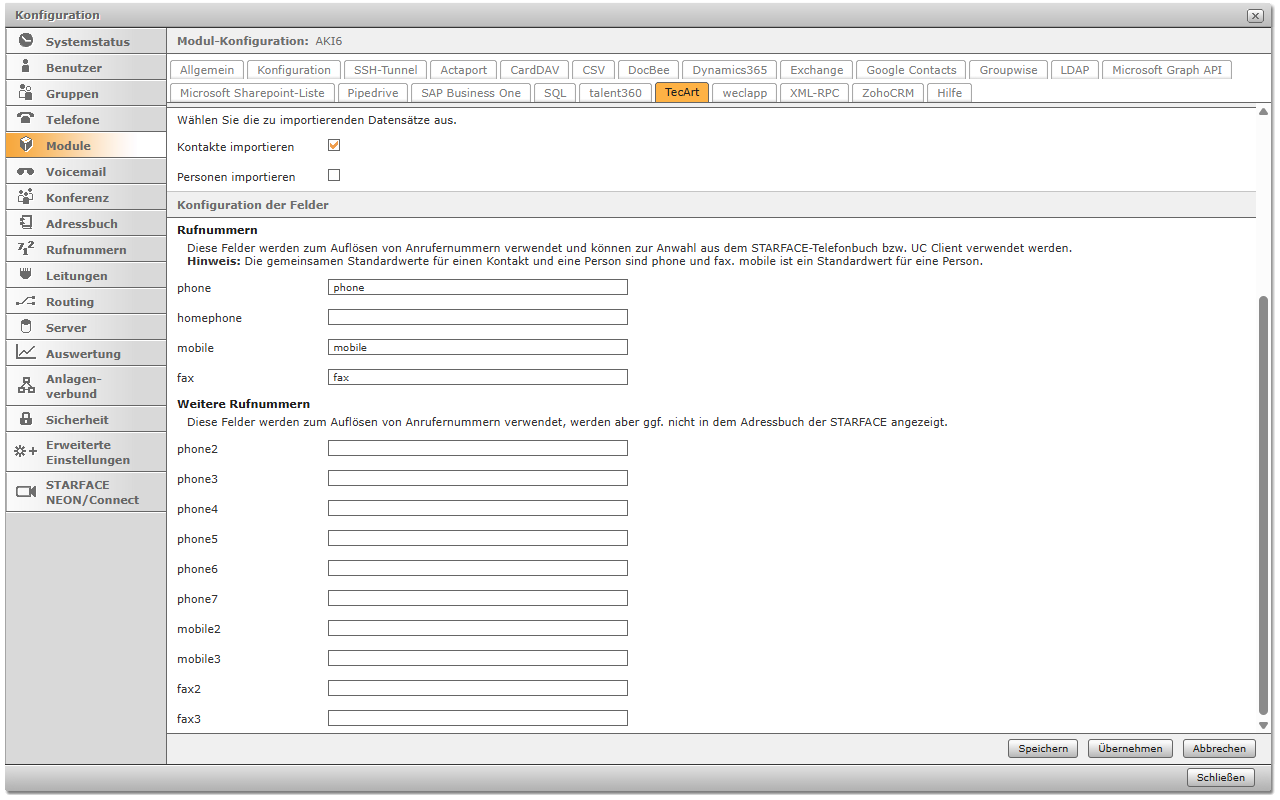Click the Leitungen plug icon
1280x800 pixels.
[26, 275]
